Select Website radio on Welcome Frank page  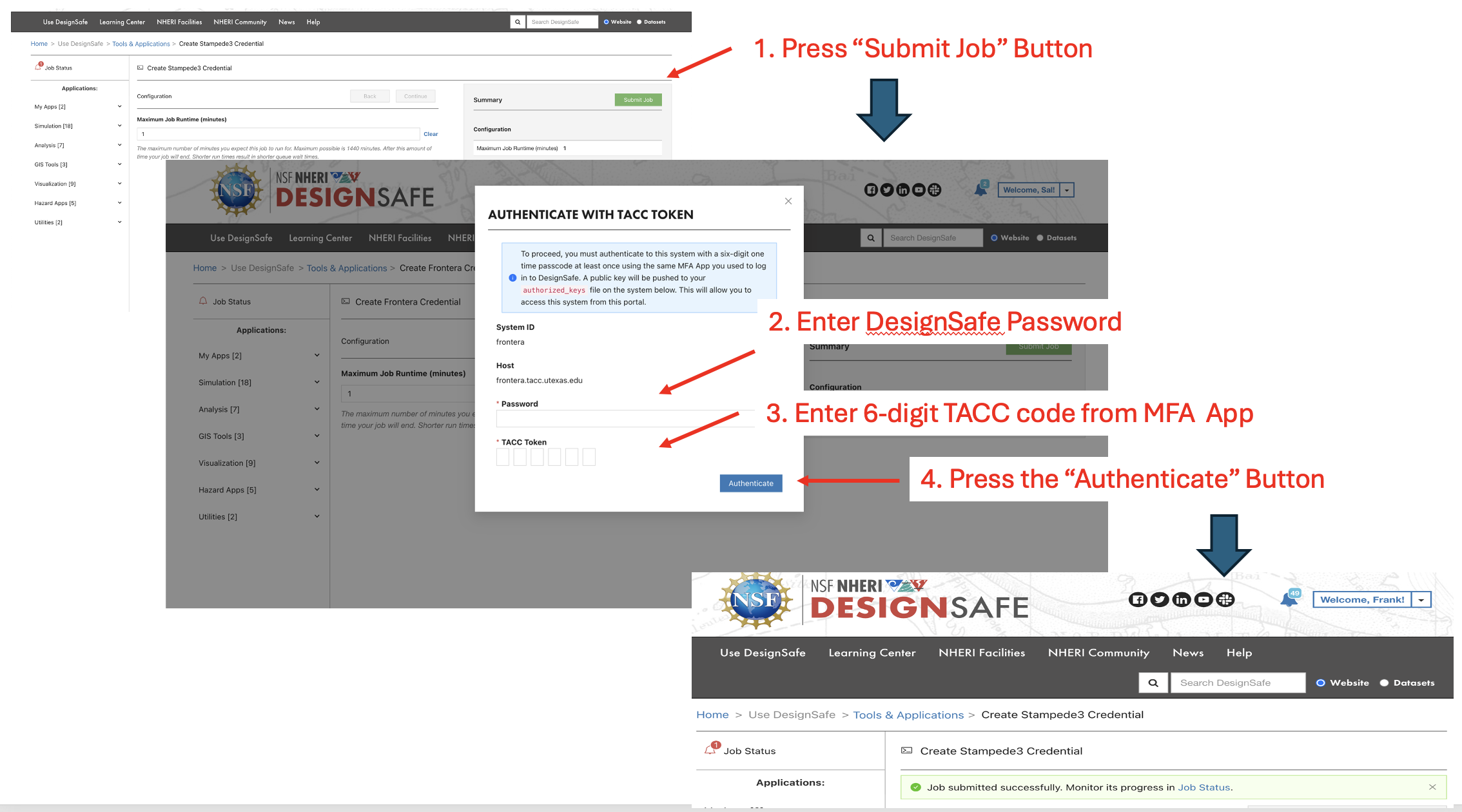(x=1320, y=683)
